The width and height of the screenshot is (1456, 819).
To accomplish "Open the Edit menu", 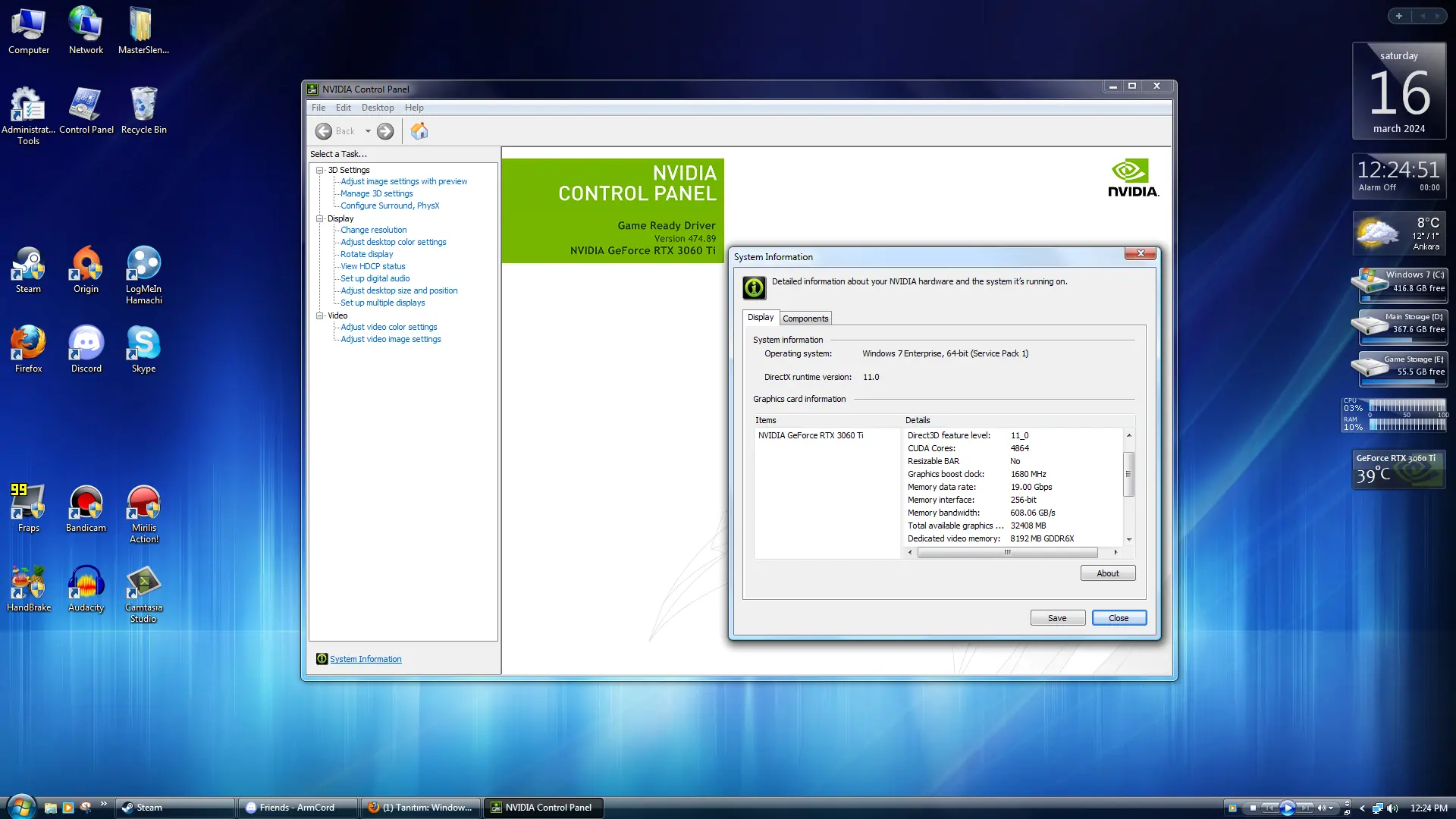I will (344, 108).
